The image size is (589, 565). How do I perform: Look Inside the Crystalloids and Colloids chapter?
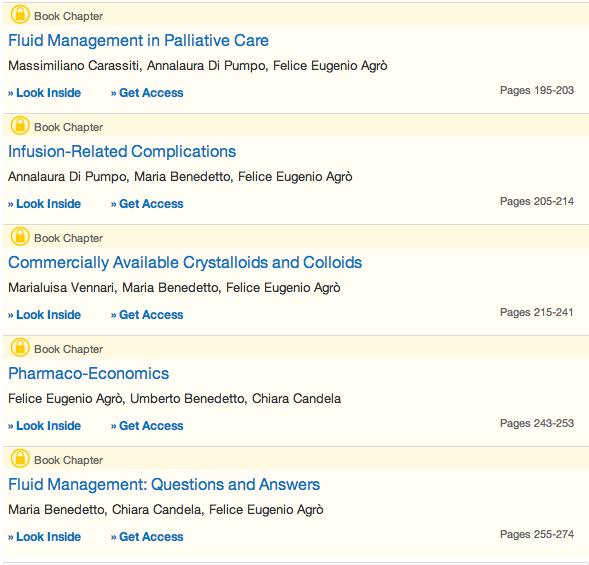tap(44, 315)
